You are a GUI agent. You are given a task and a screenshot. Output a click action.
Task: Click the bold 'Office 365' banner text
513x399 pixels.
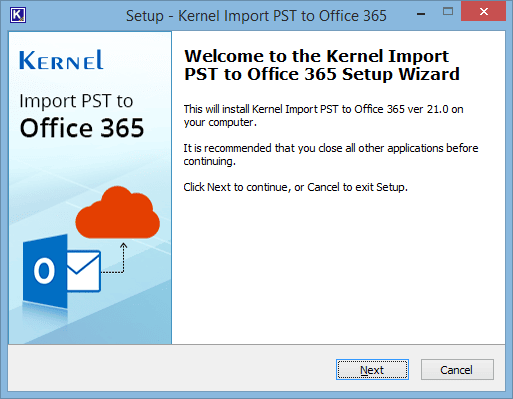[82, 128]
